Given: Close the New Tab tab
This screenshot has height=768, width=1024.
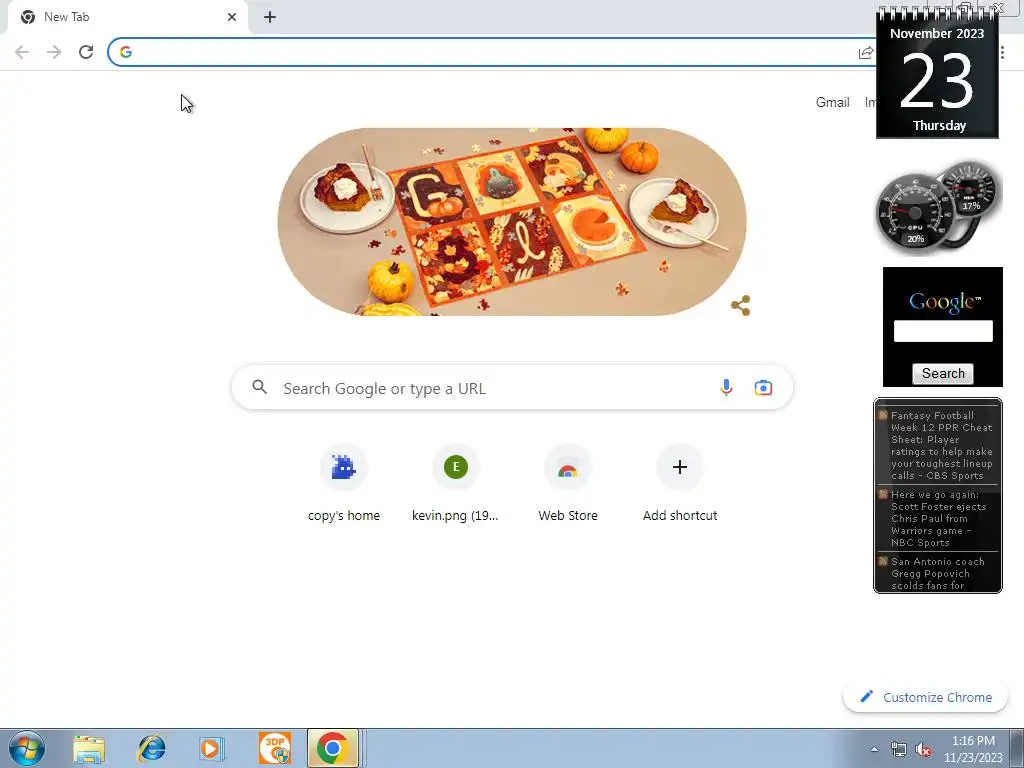Looking at the screenshot, I should 232,17.
